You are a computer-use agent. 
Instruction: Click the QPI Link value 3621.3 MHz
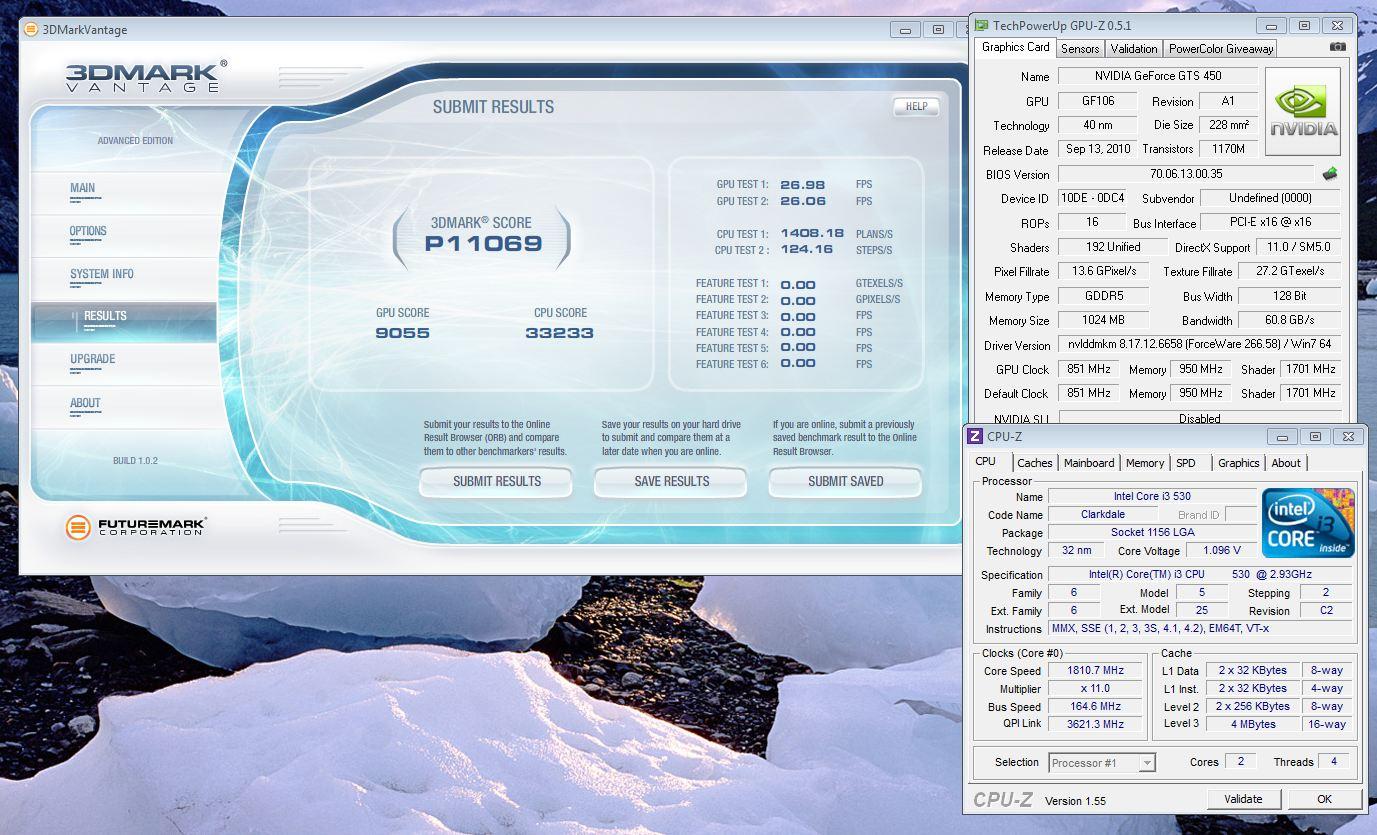coord(1095,725)
